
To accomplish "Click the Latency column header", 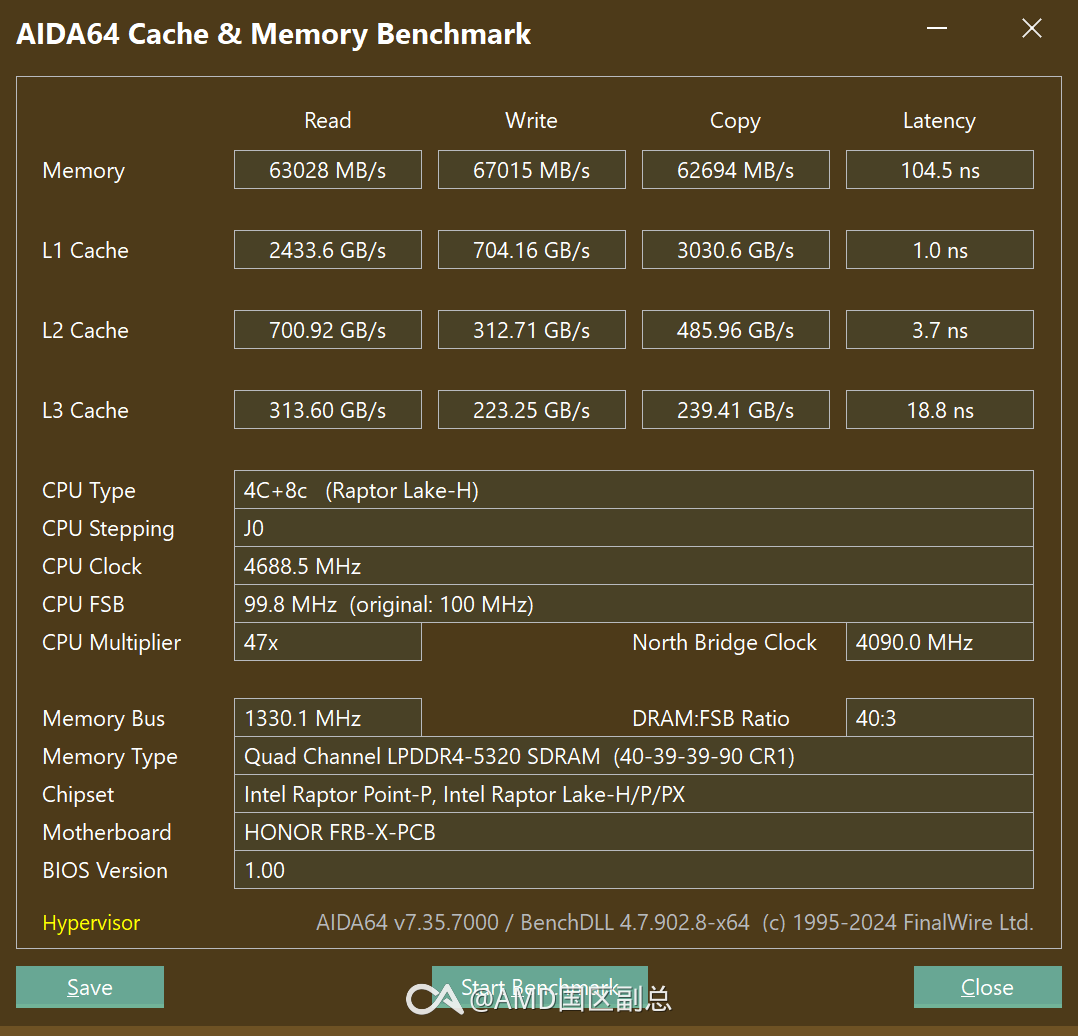I will coord(939,121).
